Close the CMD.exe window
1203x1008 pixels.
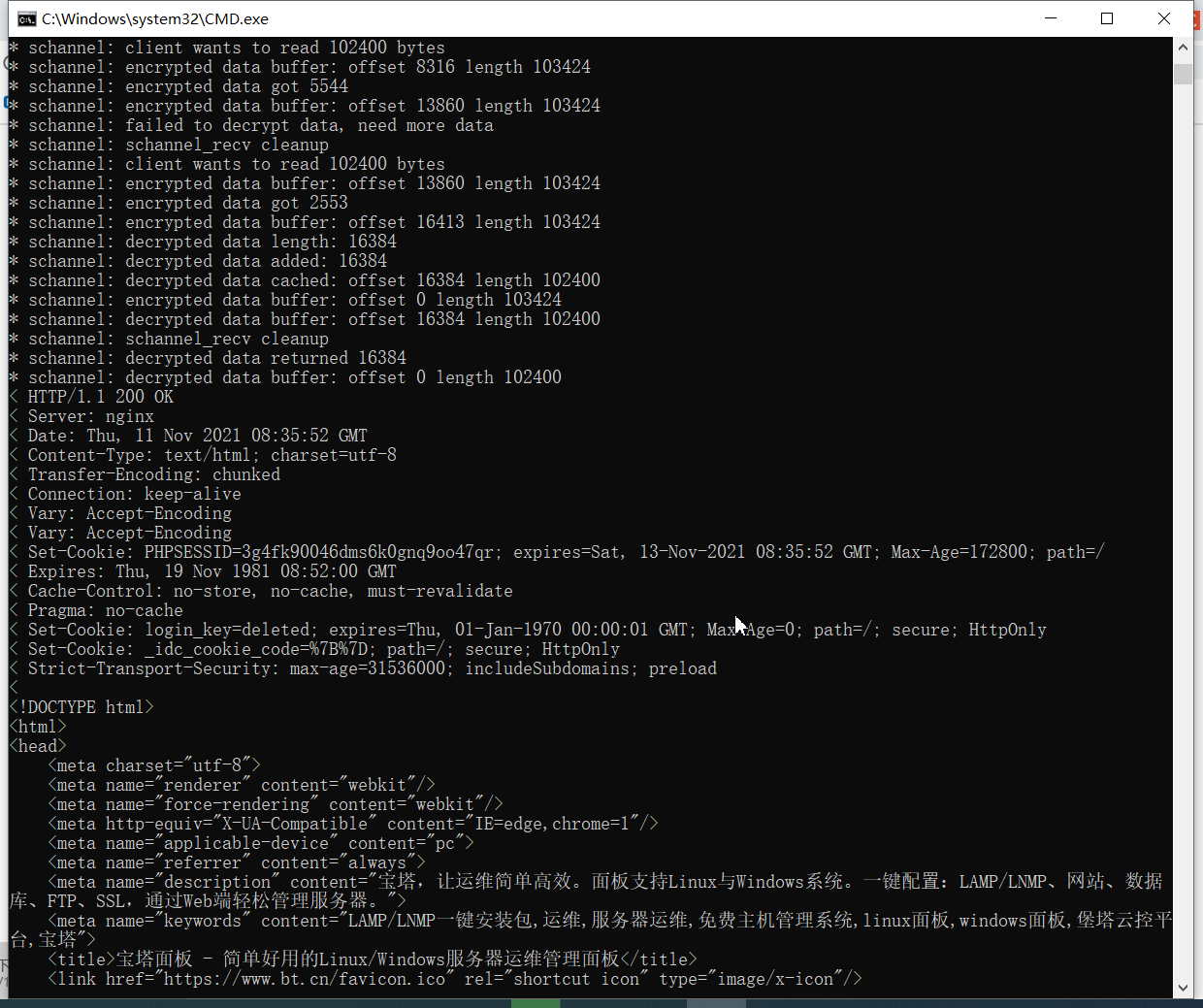[1164, 18]
